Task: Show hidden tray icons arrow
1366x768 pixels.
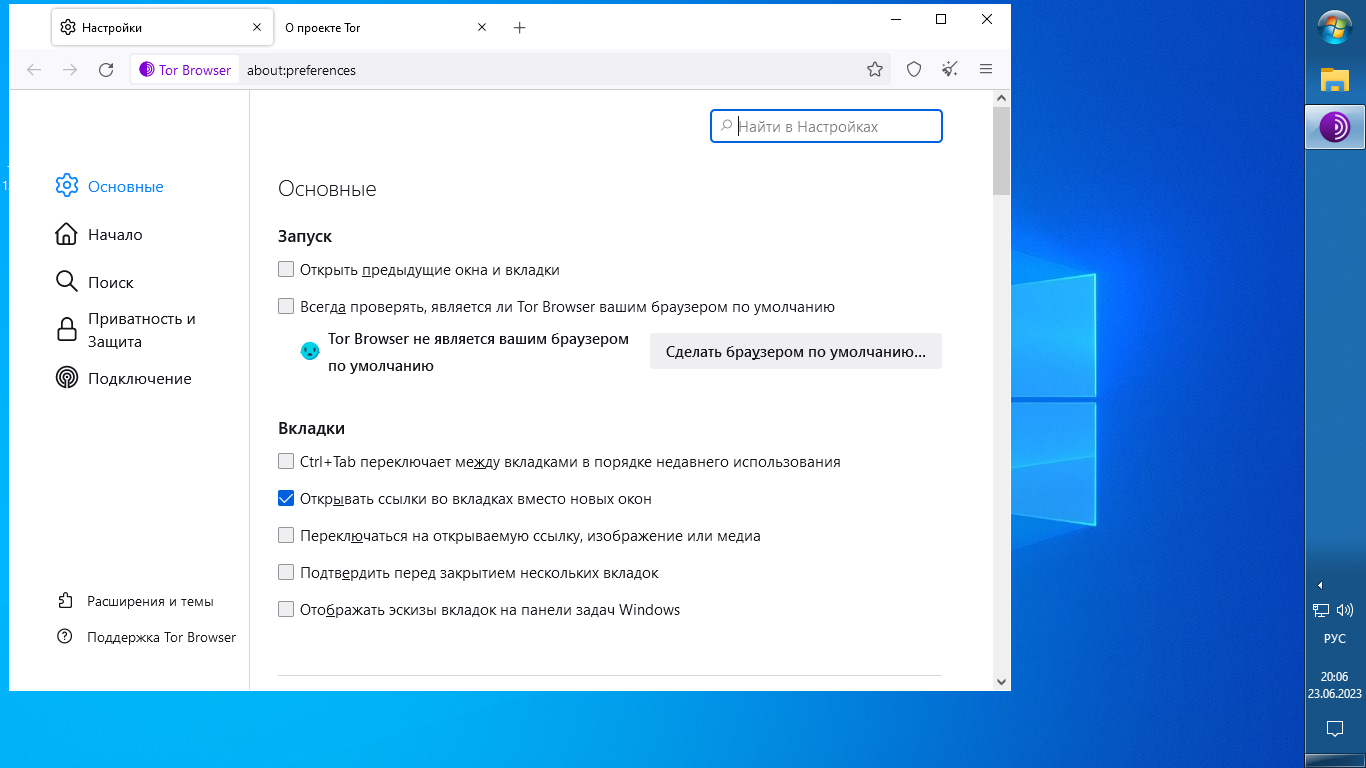Action: tap(1320, 585)
